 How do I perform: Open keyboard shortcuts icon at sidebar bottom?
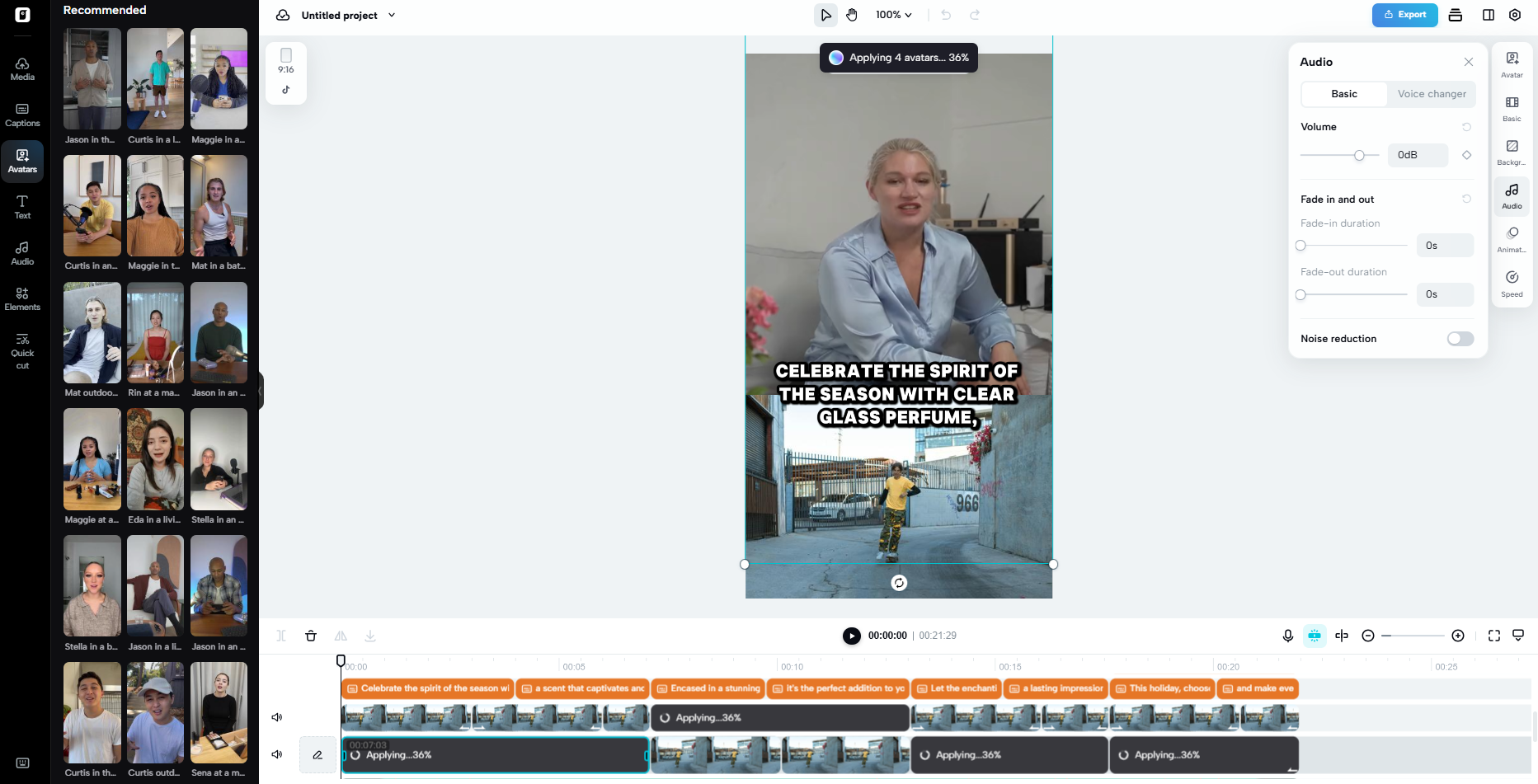(x=22, y=763)
